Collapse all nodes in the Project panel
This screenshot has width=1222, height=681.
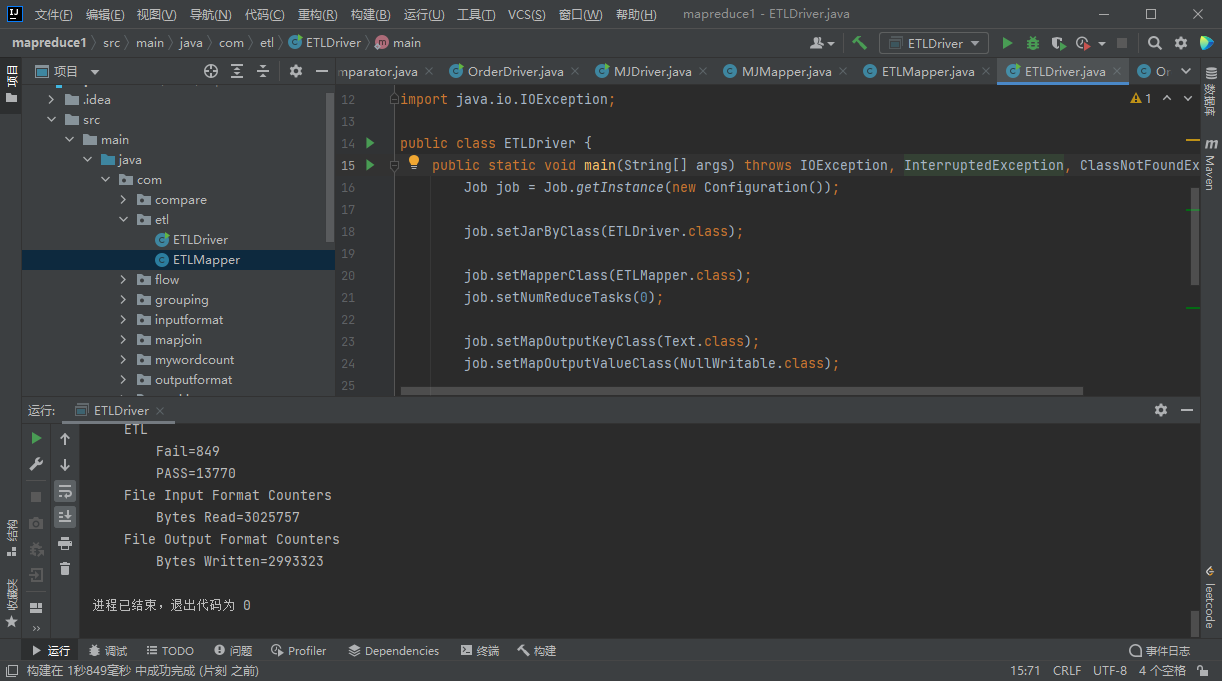click(x=263, y=71)
